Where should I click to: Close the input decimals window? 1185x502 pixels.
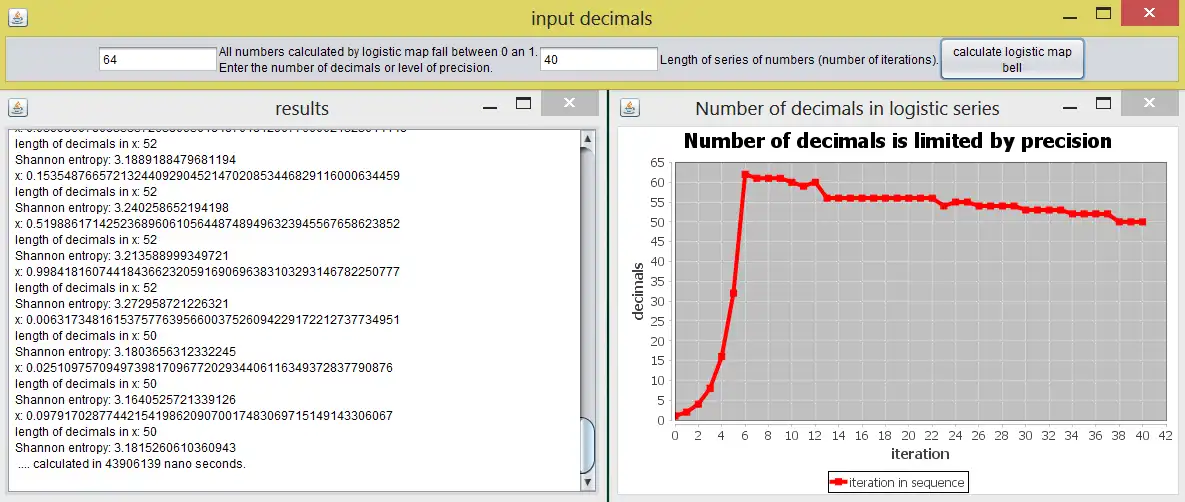point(1149,13)
